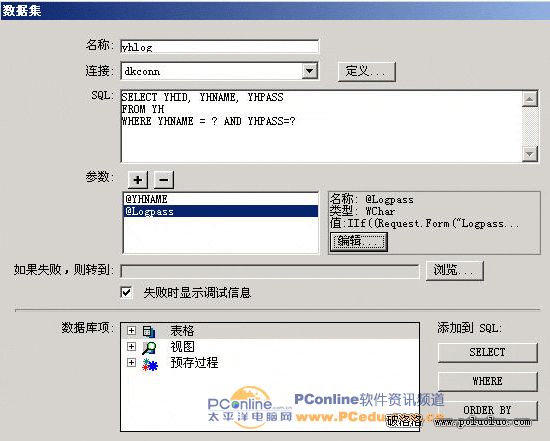The image size is (550, 441).
Task: Open the 定义 connection definition button
Action: (x=367, y=72)
